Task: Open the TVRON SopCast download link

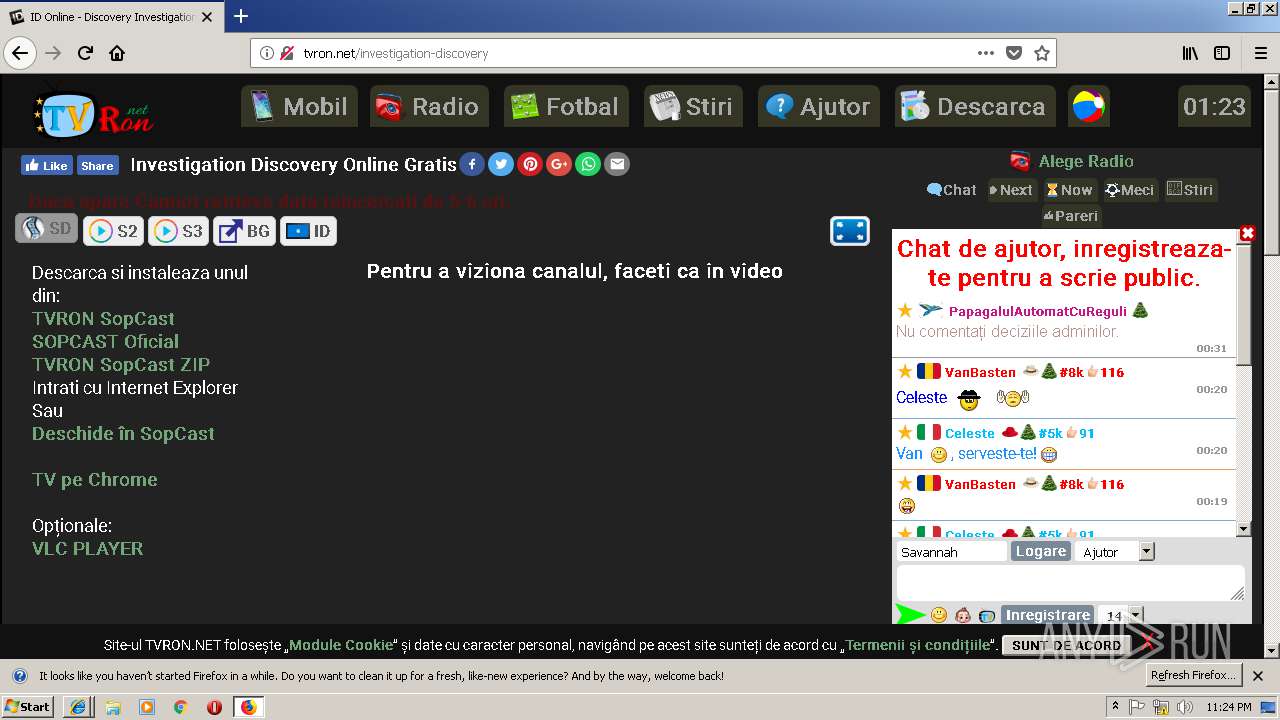Action: (103, 319)
